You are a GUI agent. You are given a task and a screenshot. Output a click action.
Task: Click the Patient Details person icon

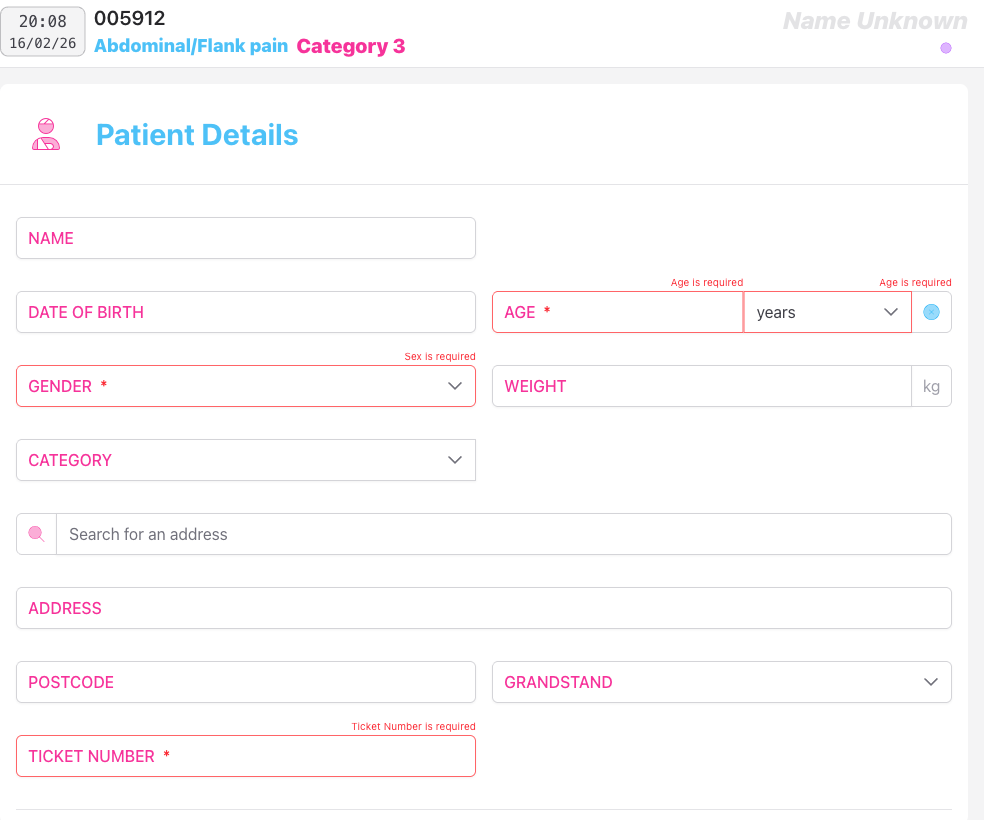click(x=44, y=135)
